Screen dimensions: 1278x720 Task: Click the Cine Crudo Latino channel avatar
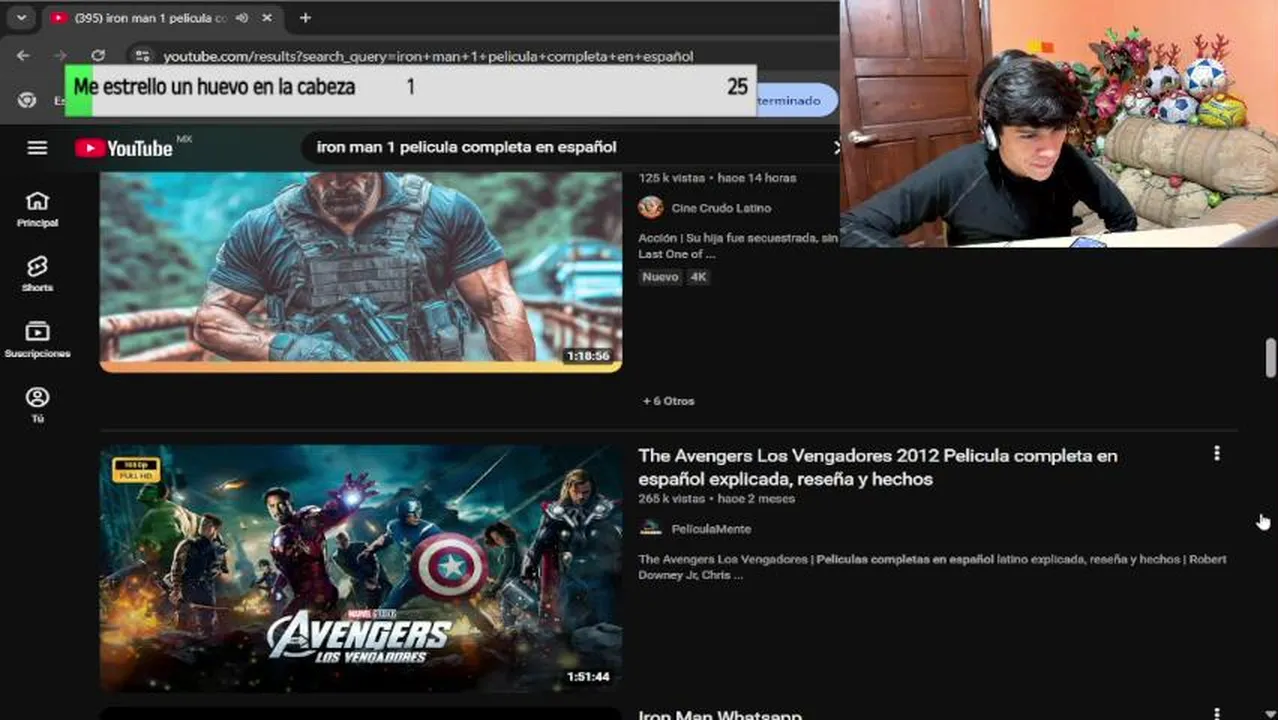[x=651, y=208]
